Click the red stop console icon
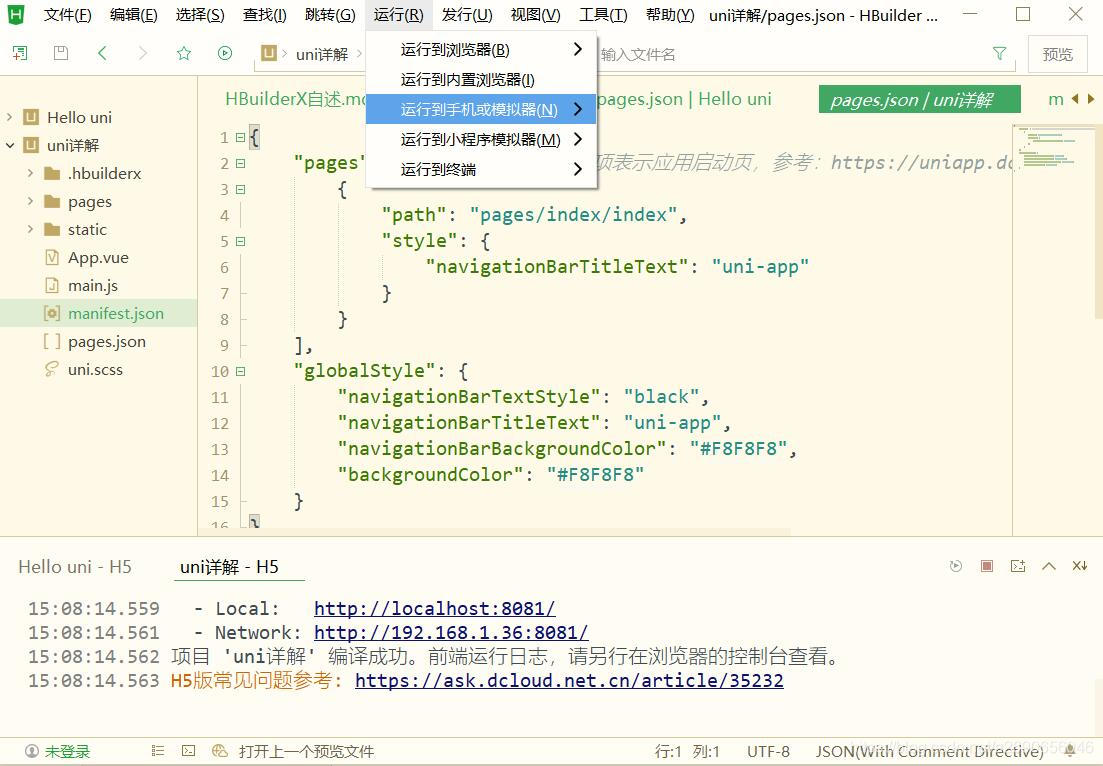The width and height of the screenshot is (1103, 766). coord(987,566)
